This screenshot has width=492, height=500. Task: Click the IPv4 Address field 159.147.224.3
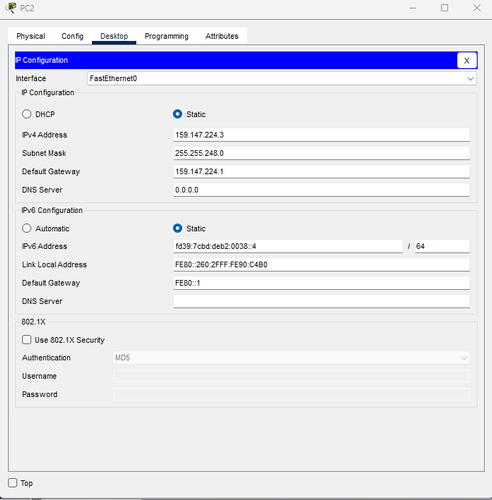coord(321,135)
